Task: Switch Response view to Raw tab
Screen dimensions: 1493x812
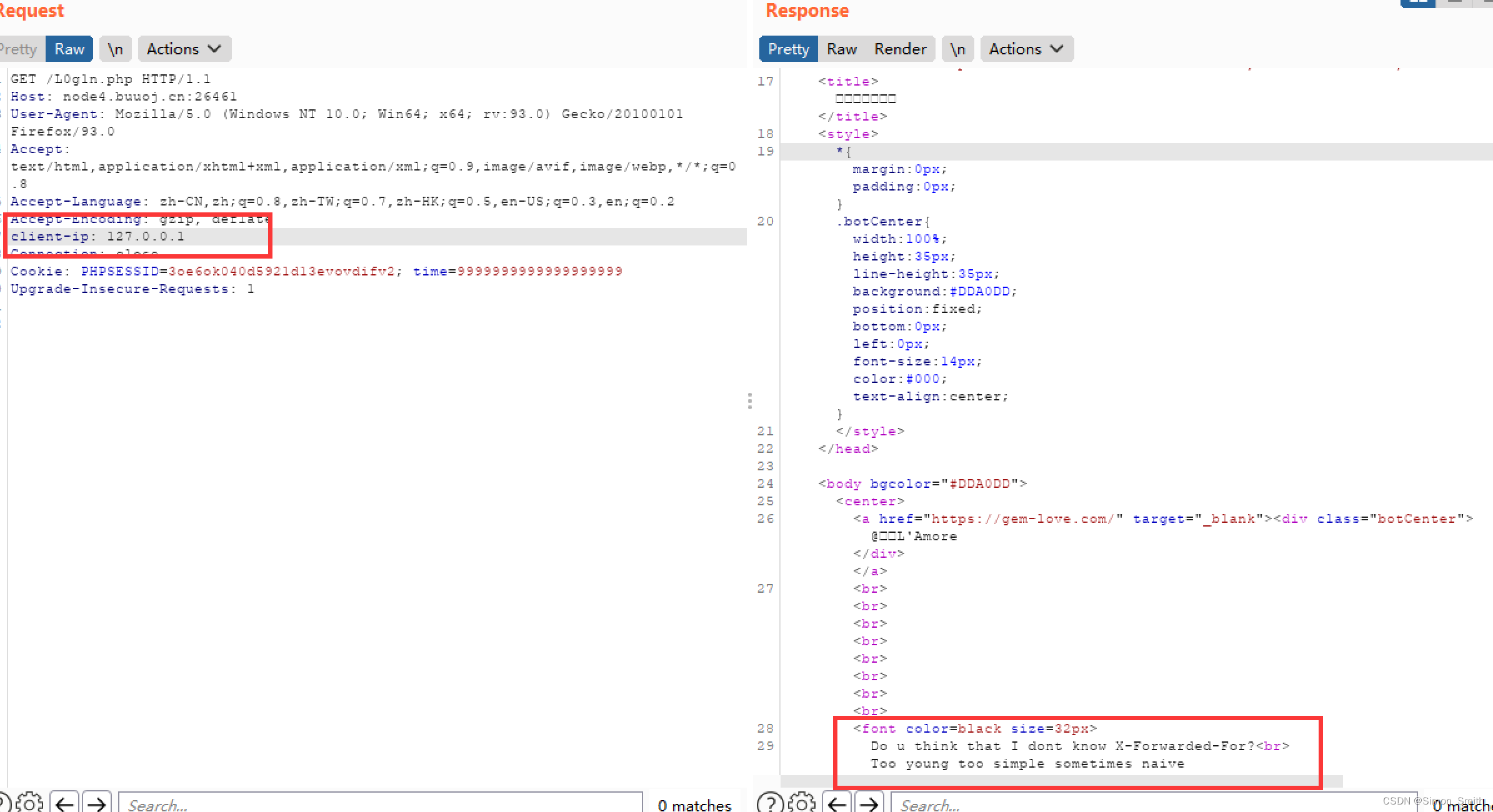Action: point(841,49)
